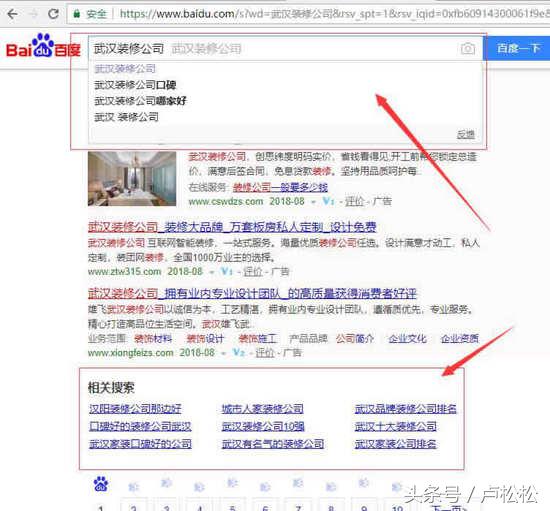Click the green secure lock icon
550x511 pixels.
click(x=76, y=14)
